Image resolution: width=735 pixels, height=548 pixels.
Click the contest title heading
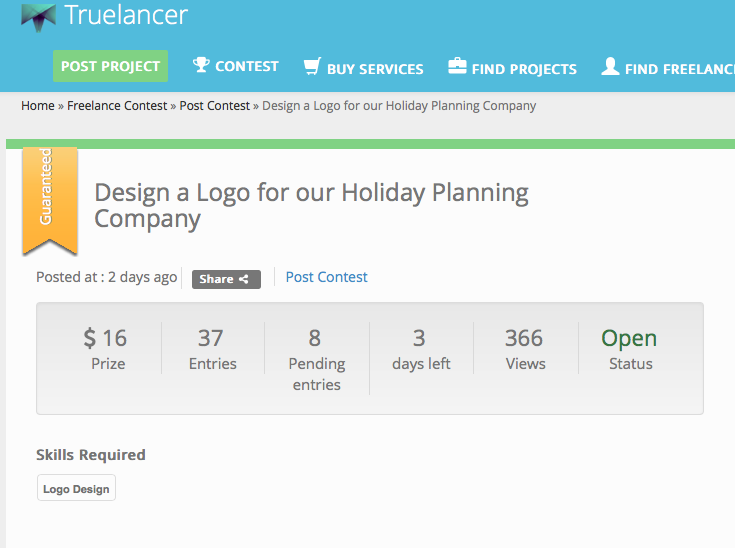(x=311, y=205)
